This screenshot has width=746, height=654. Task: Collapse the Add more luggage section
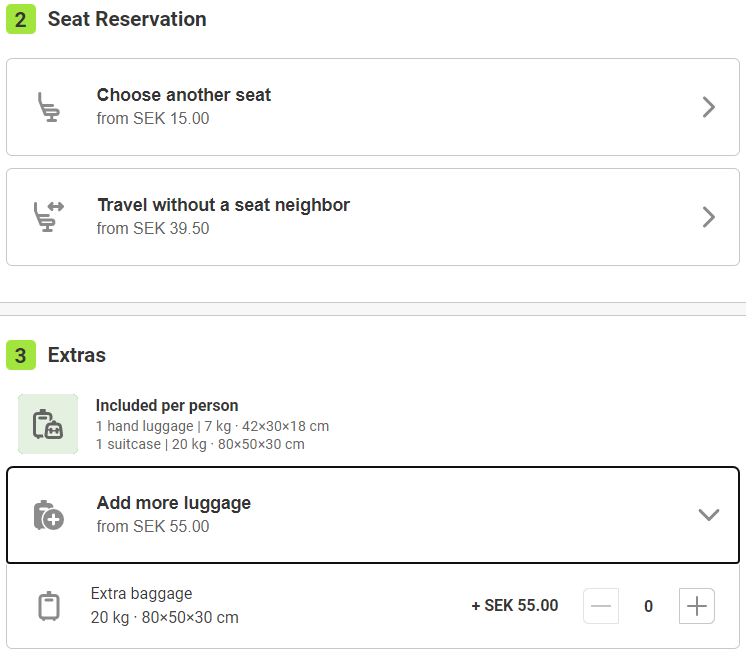[x=708, y=515]
